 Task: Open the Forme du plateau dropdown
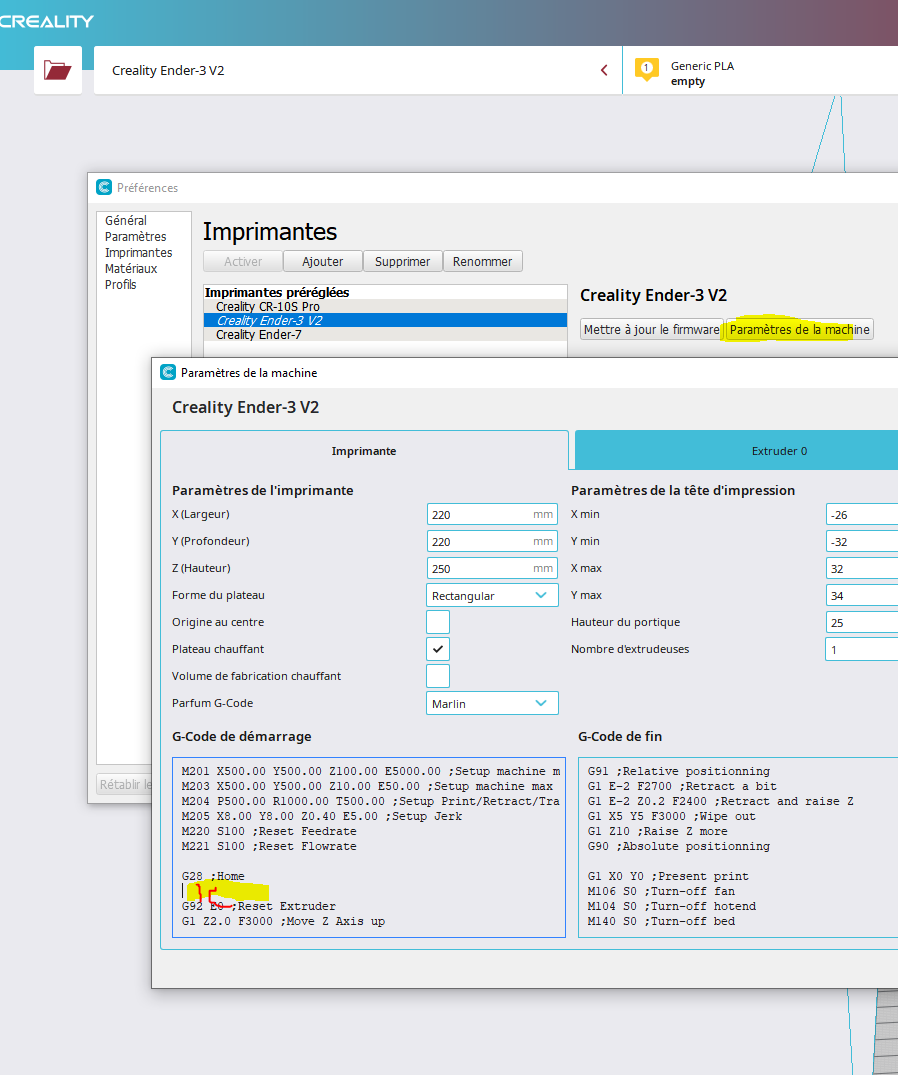(x=492, y=595)
